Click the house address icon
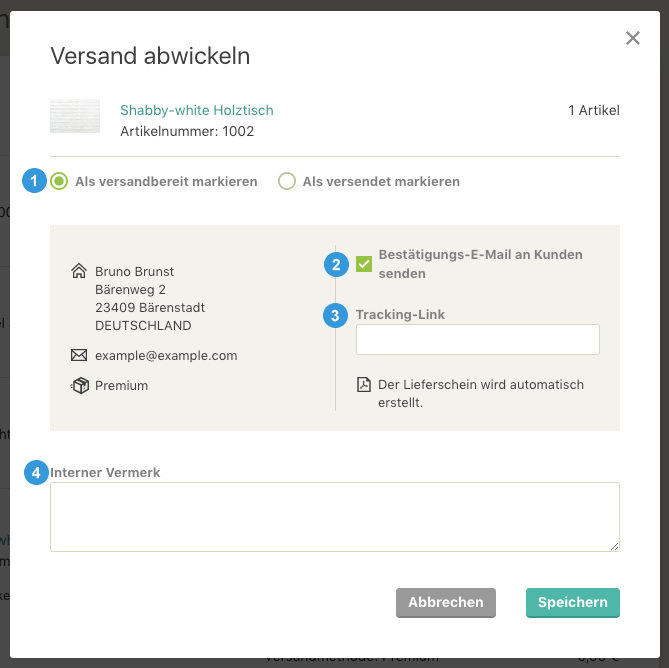The image size is (669, 668). pyautogui.click(x=79, y=271)
